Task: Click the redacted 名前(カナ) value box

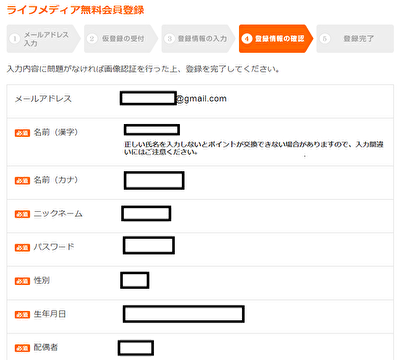Action: [x=154, y=180]
